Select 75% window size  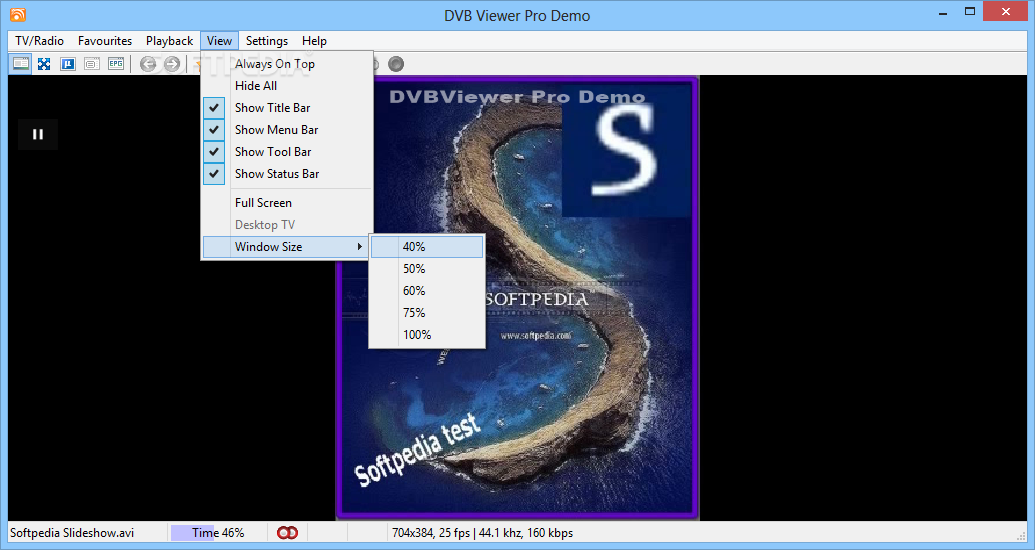427,312
